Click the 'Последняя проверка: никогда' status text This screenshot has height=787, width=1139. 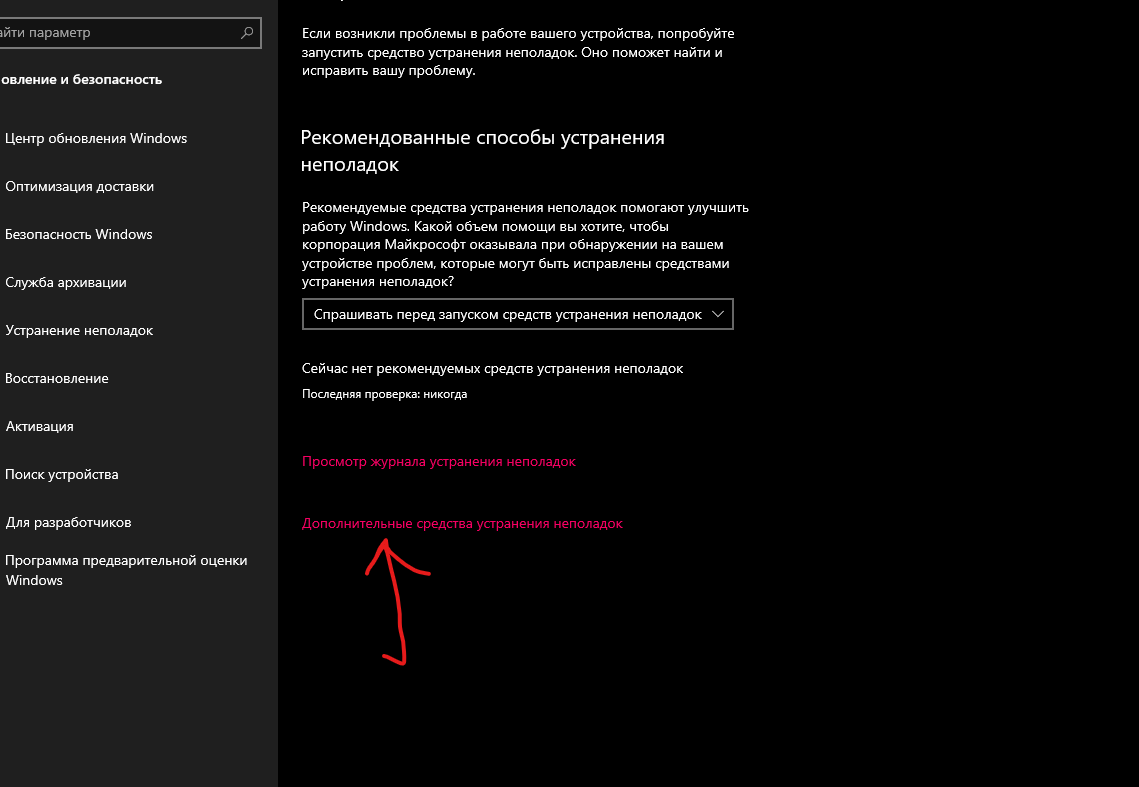coord(384,394)
